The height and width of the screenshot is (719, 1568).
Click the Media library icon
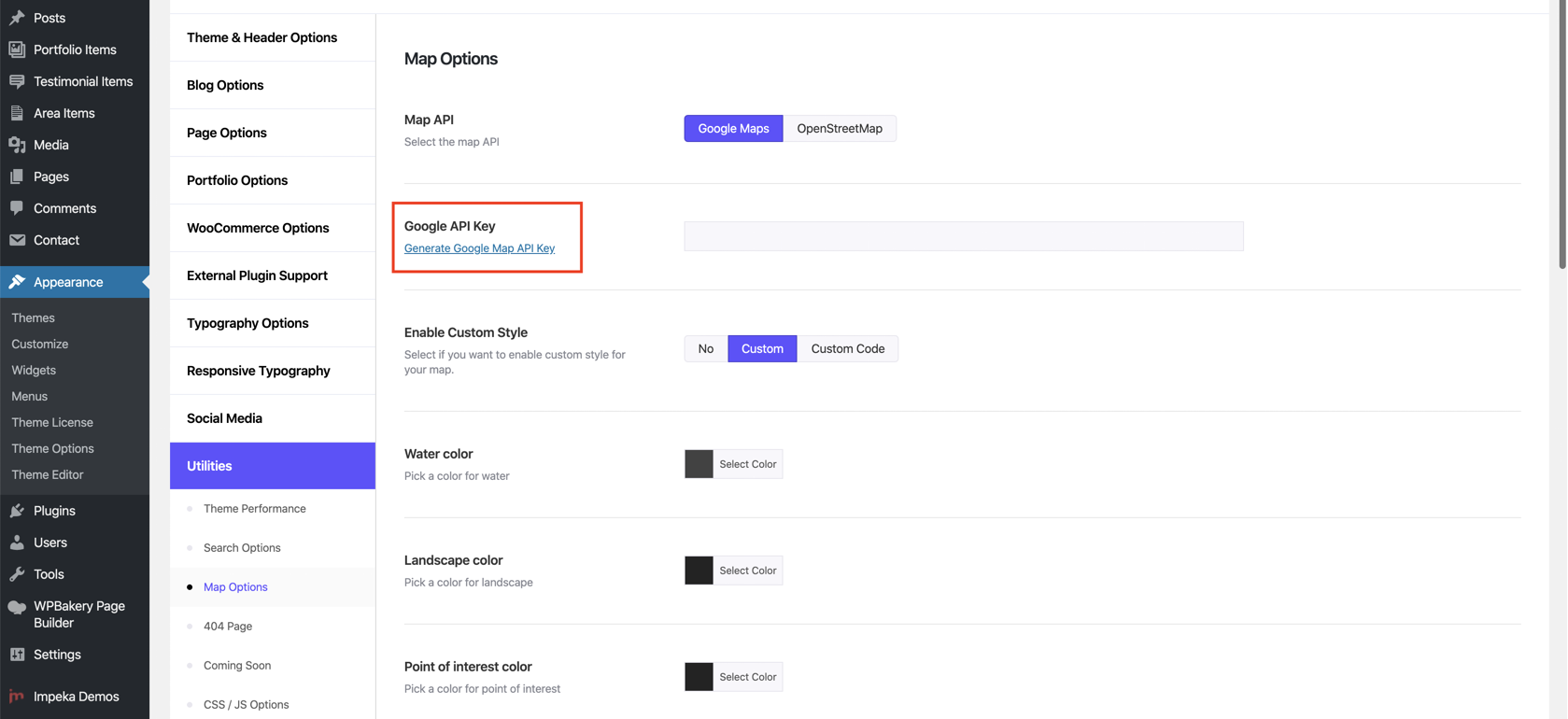(x=17, y=145)
